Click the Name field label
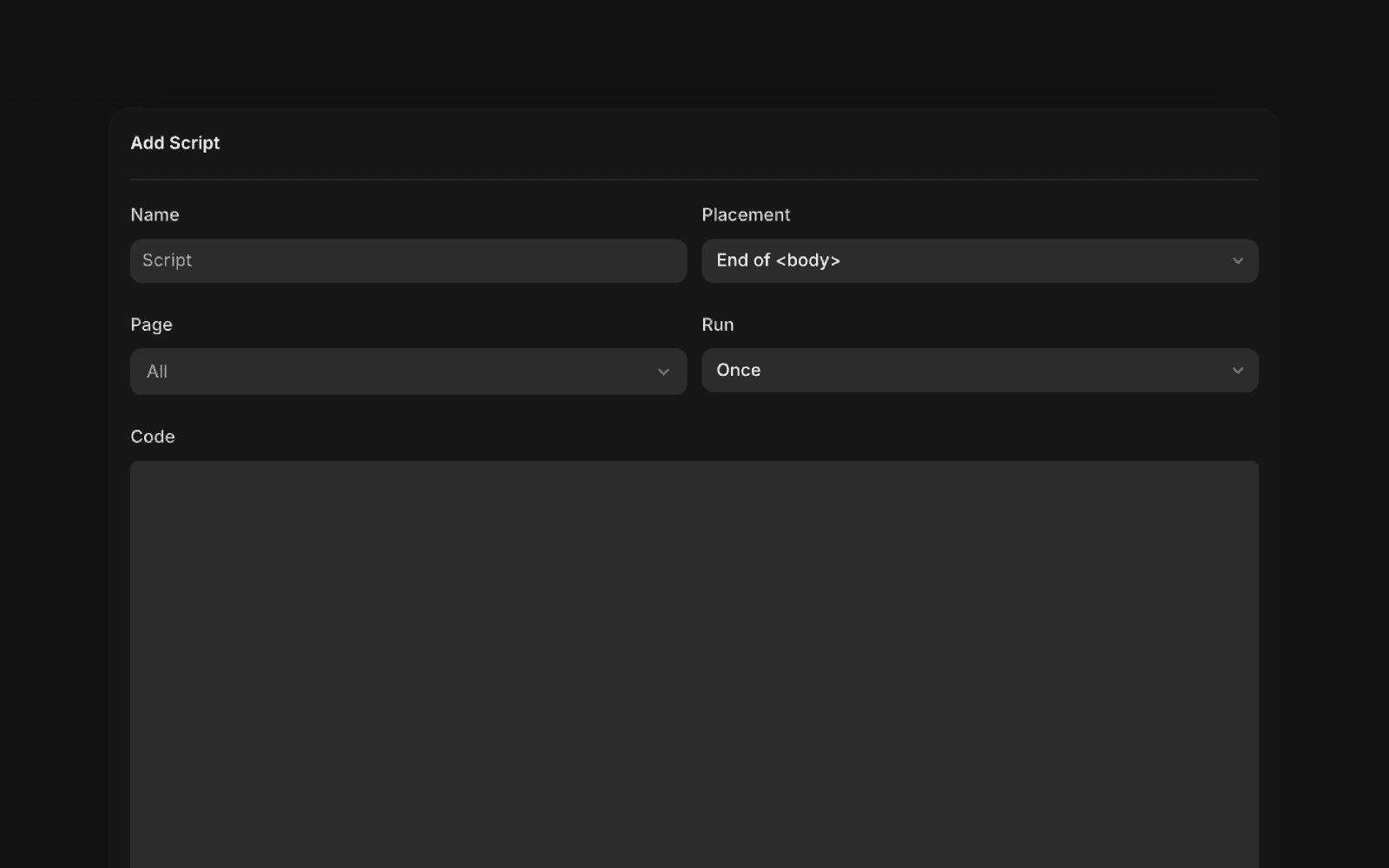This screenshot has width=1389, height=868. click(155, 214)
